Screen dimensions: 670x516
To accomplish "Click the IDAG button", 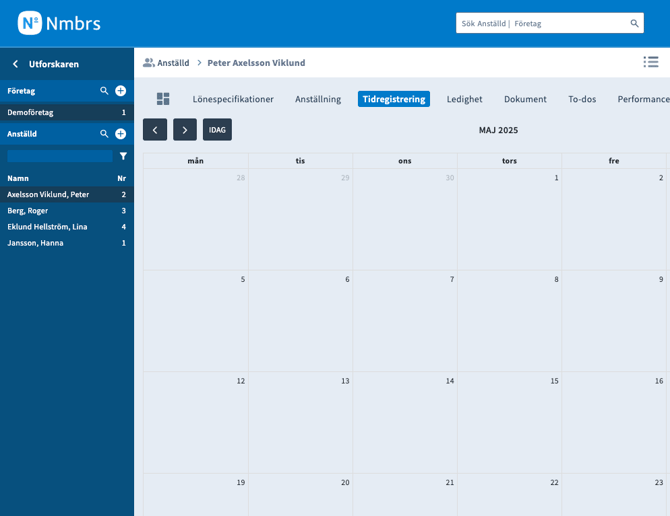I will click(217, 130).
